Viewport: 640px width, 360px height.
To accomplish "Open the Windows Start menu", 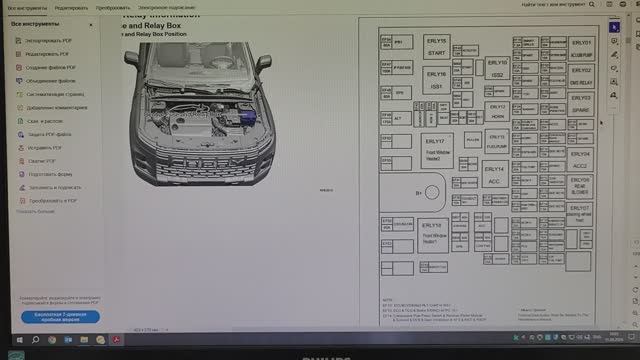I will click(19, 340).
